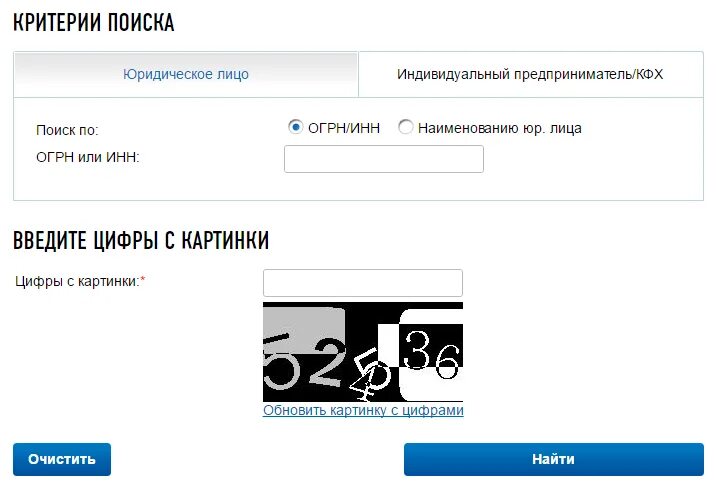Screen dimensions: 718x483
Task: Refresh captcha via Обновить картинку с цифрами
Action: coord(363,410)
